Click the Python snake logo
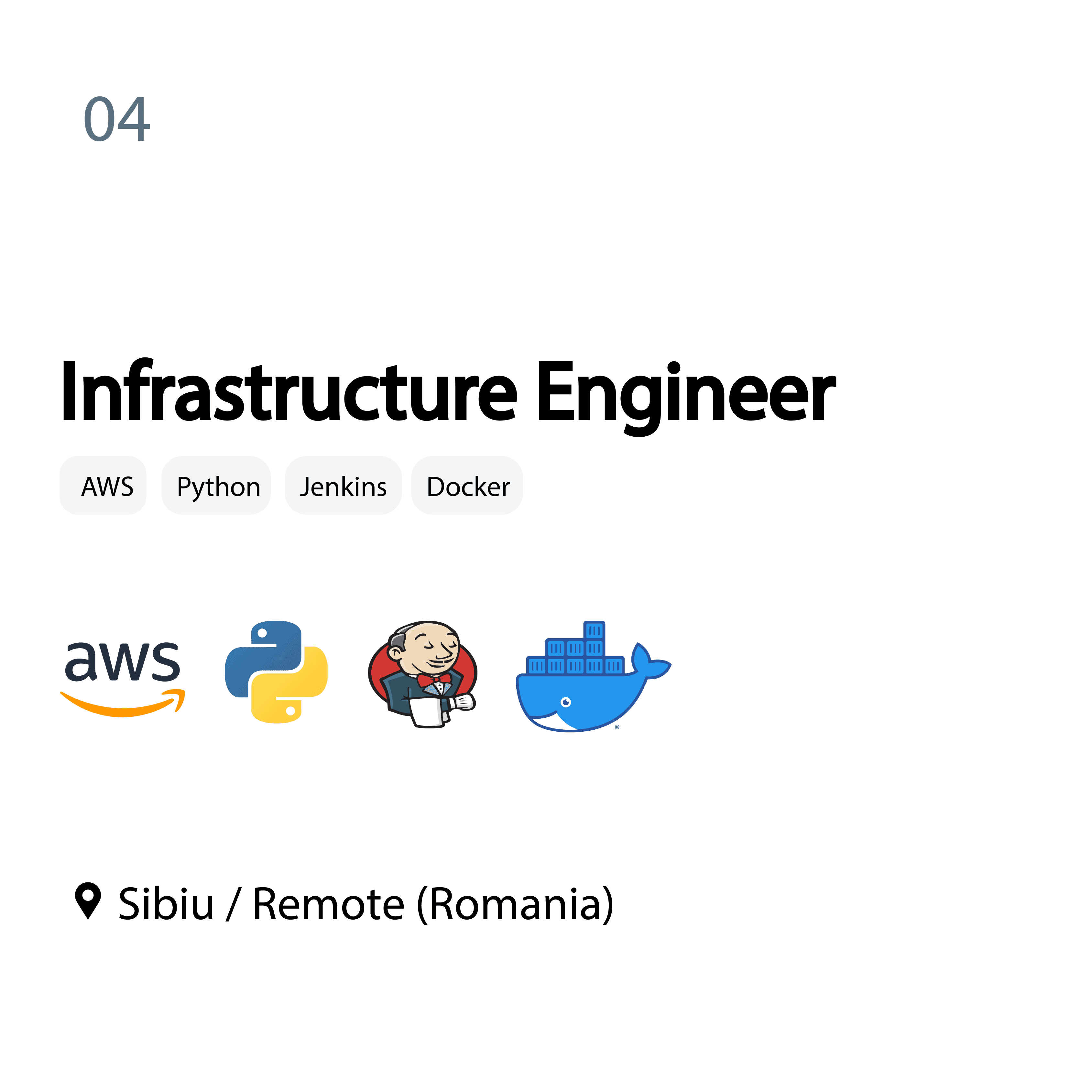The height and width of the screenshot is (1092, 1092). 276,672
